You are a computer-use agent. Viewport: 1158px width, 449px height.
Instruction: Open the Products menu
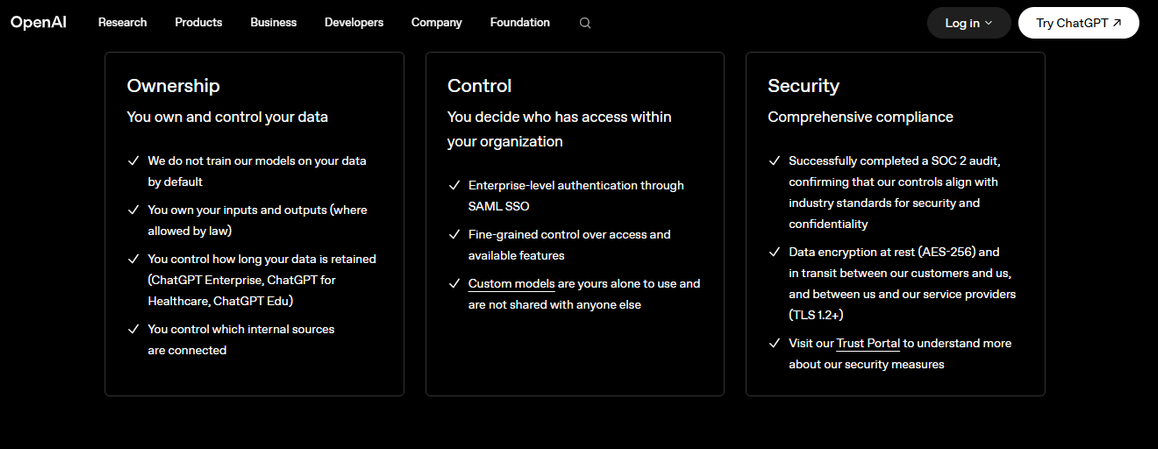point(199,22)
